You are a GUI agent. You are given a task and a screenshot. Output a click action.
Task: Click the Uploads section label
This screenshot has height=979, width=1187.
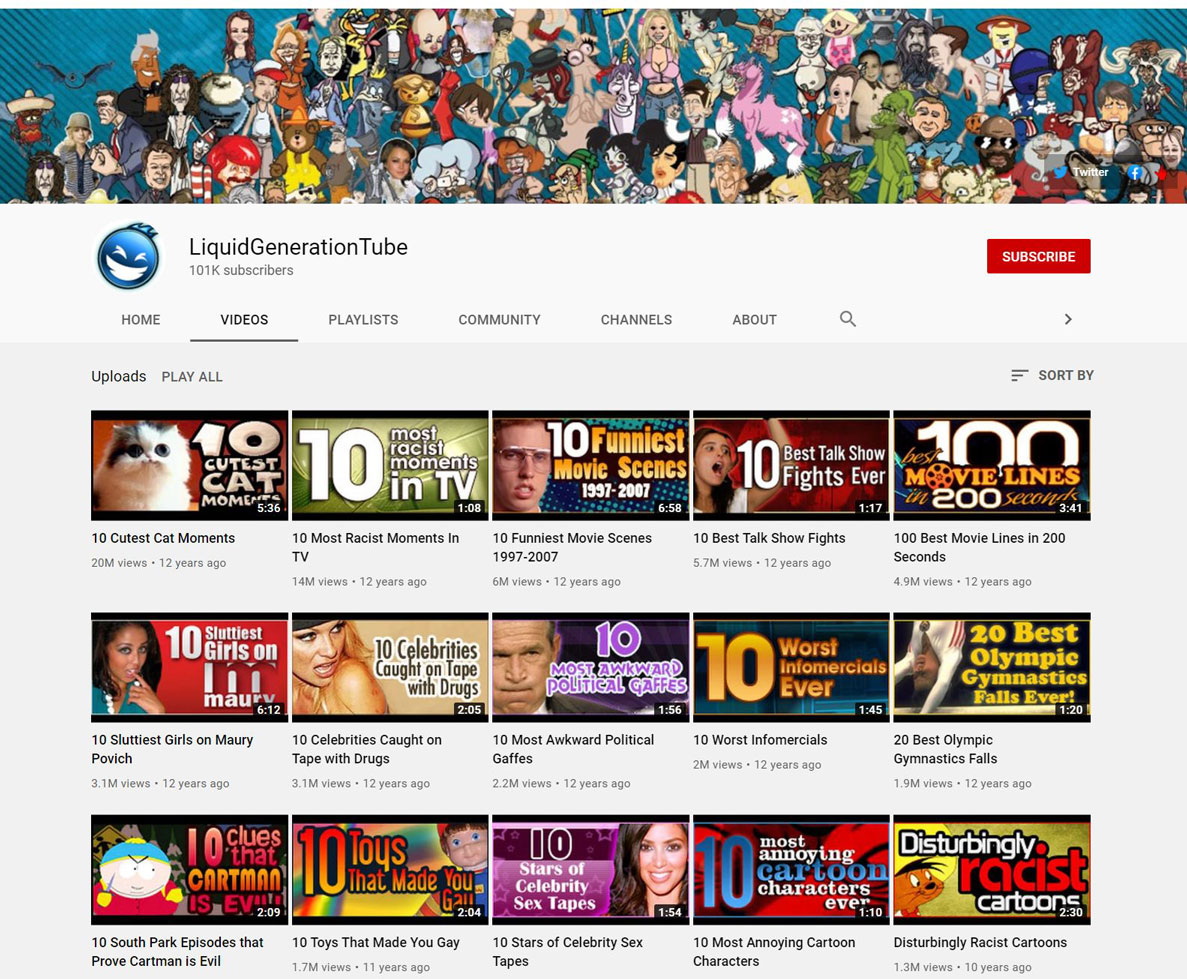pos(119,376)
